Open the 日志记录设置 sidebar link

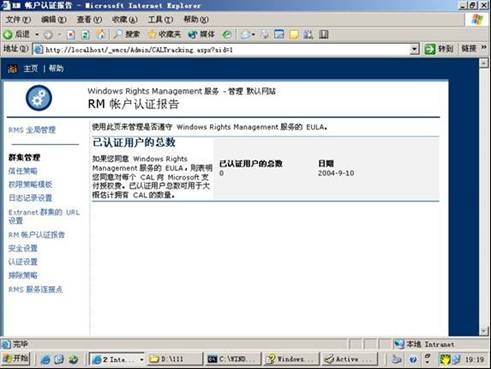click(x=30, y=198)
